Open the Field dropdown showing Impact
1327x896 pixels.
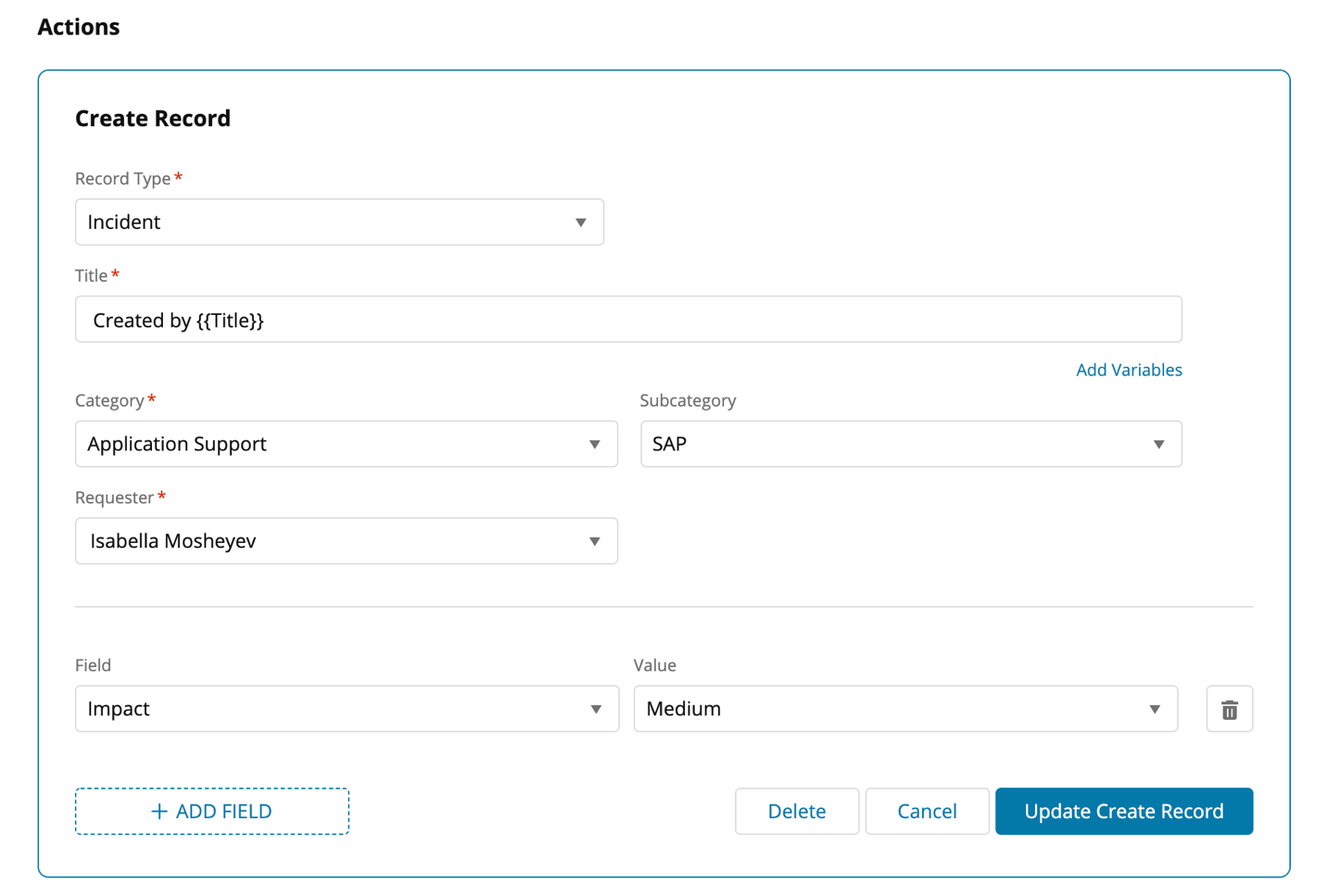pyautogui.click(x=346, y=710)
